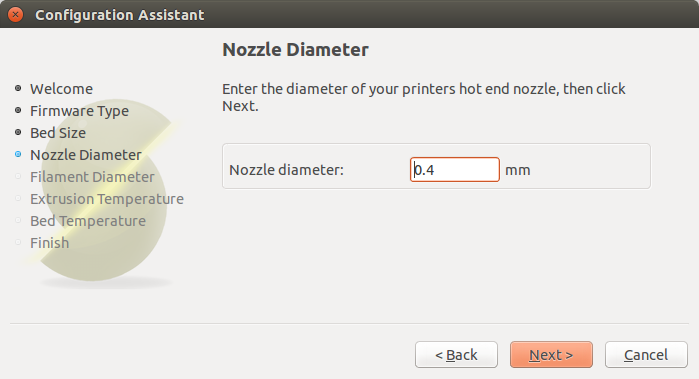Focus the Nozzle diameter input field
The height and width of the screenshot is (379, 699).
tap(455, 169)
